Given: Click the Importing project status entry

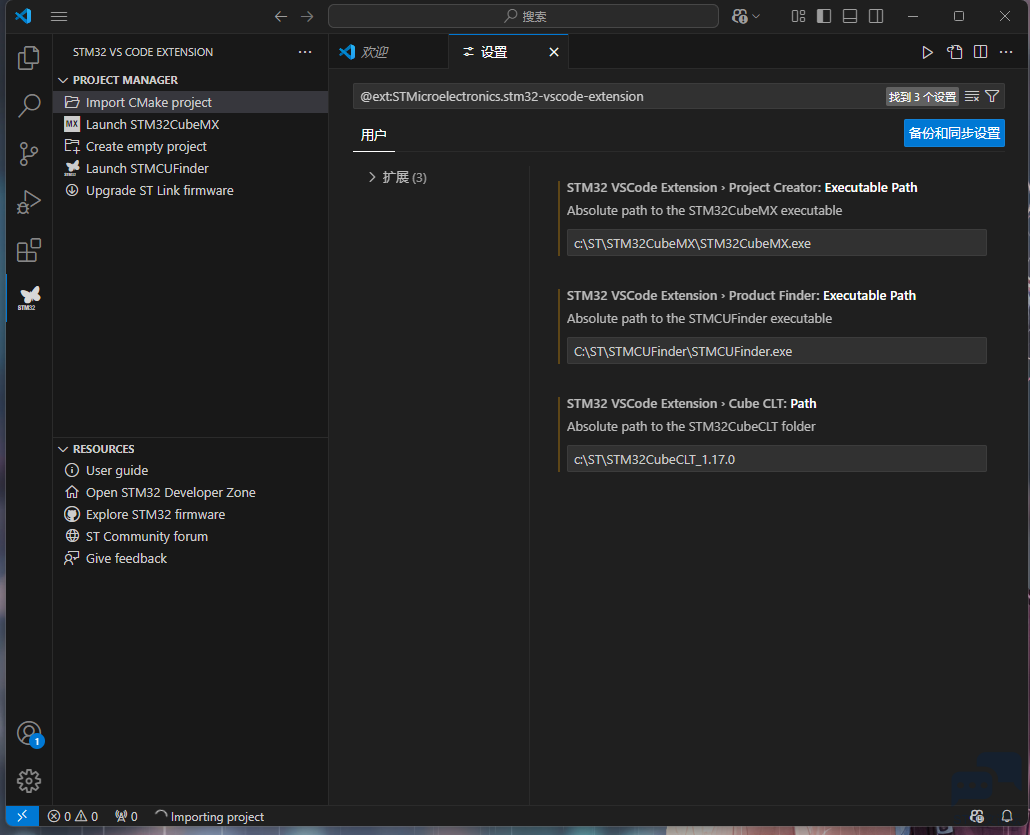Looking at the screenshot, I should pyautogui.click(x=210, y=816).
